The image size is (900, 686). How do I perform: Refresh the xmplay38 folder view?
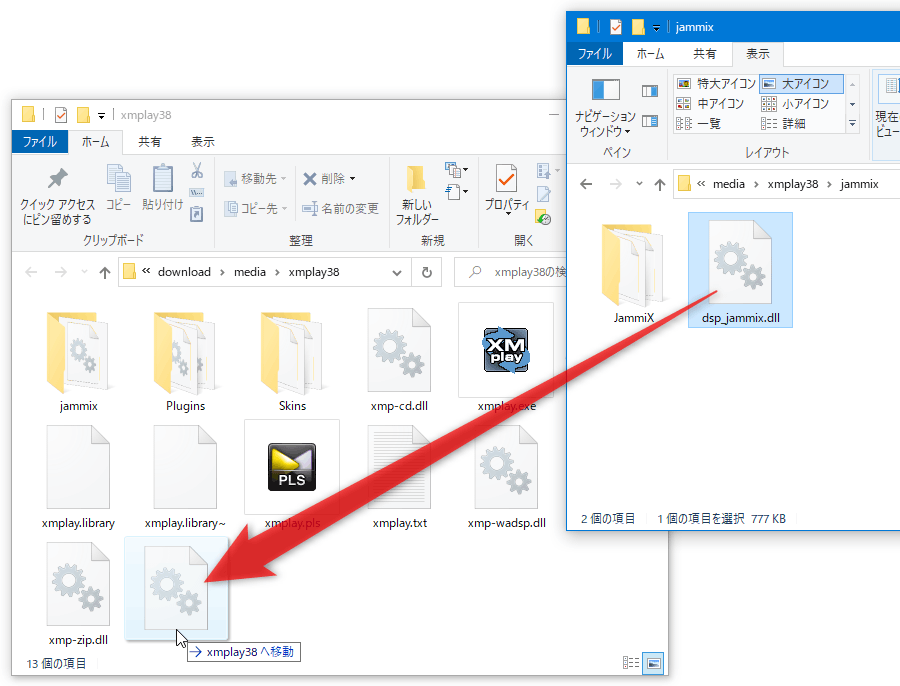(x=426, y=272)
